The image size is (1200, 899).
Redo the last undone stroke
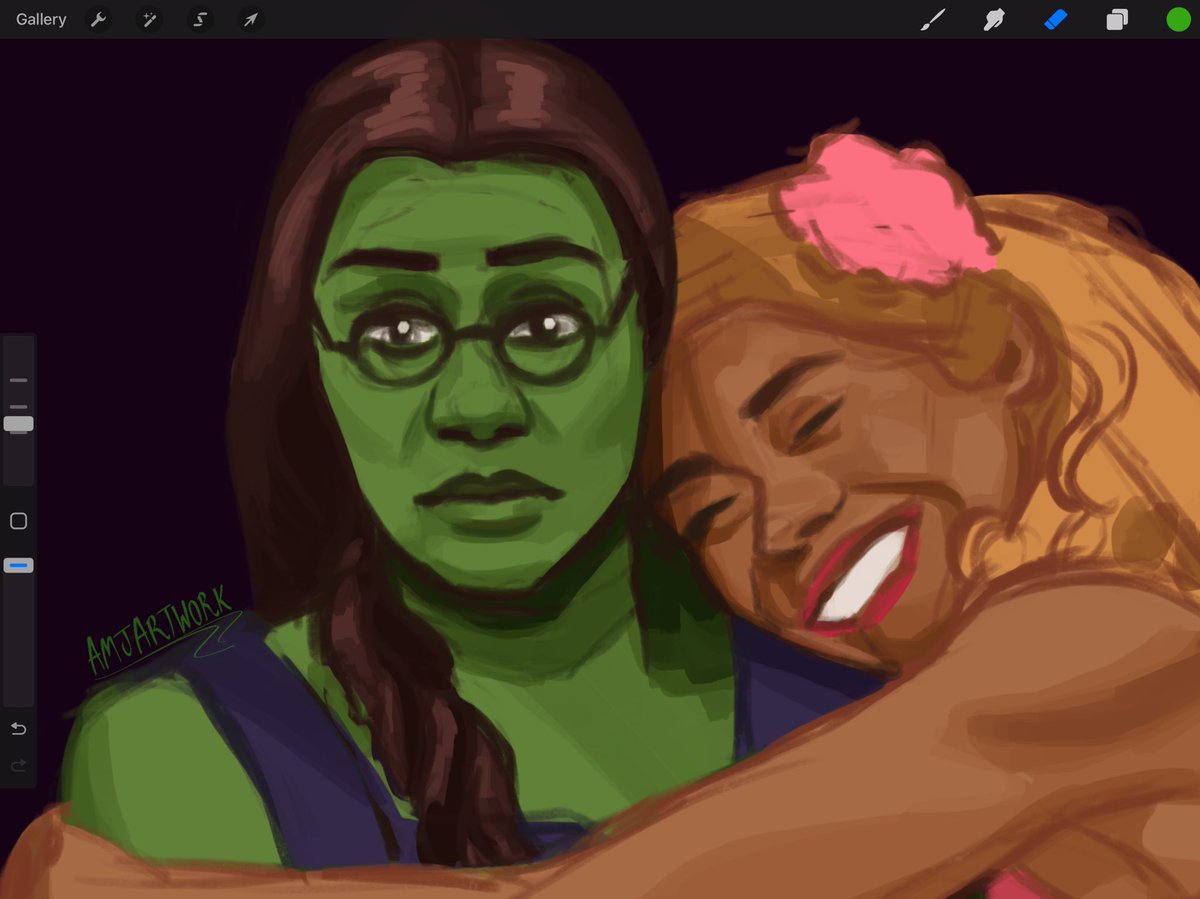click(18, 766)
